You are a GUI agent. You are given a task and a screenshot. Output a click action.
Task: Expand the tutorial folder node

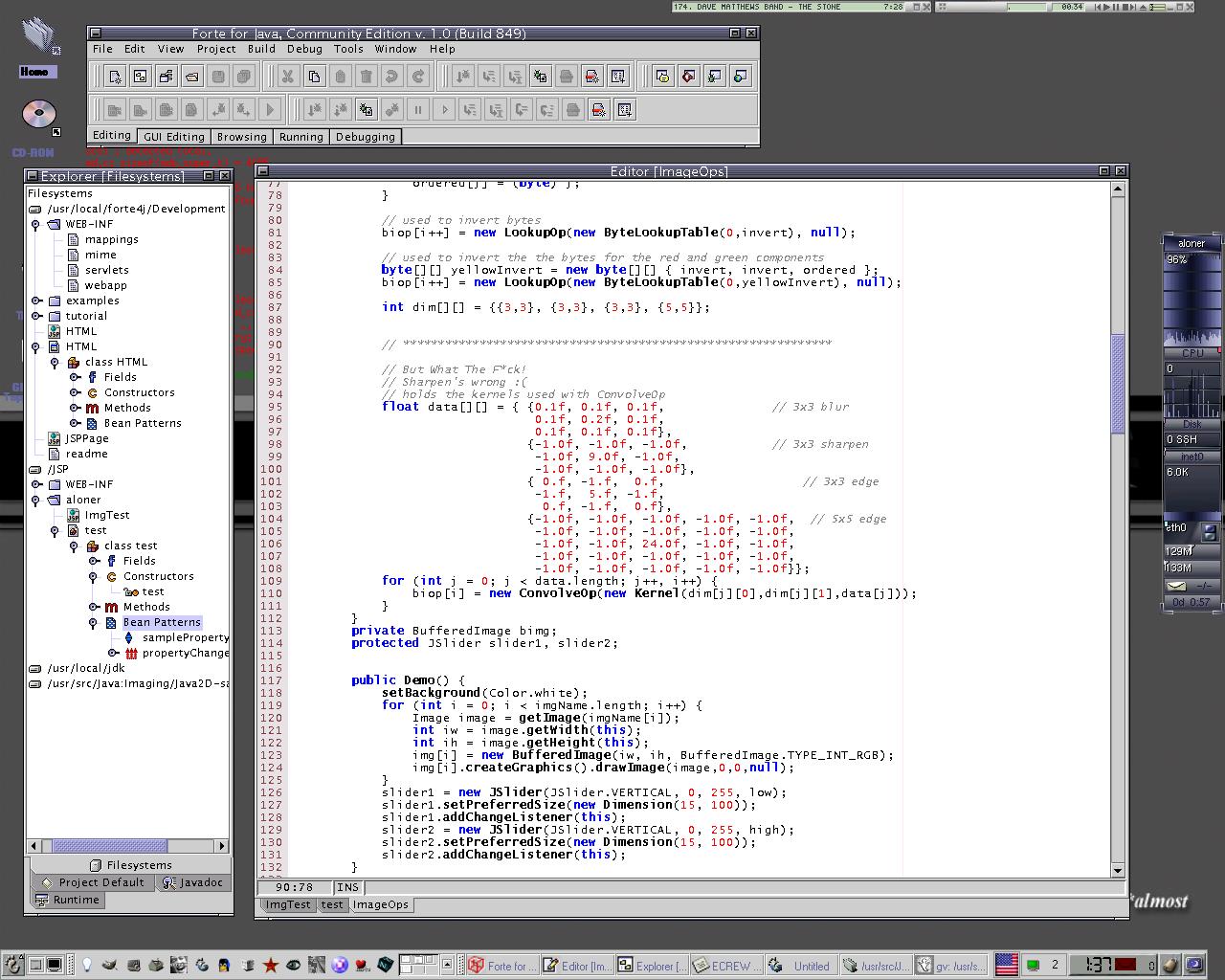(x=36, y=316)
